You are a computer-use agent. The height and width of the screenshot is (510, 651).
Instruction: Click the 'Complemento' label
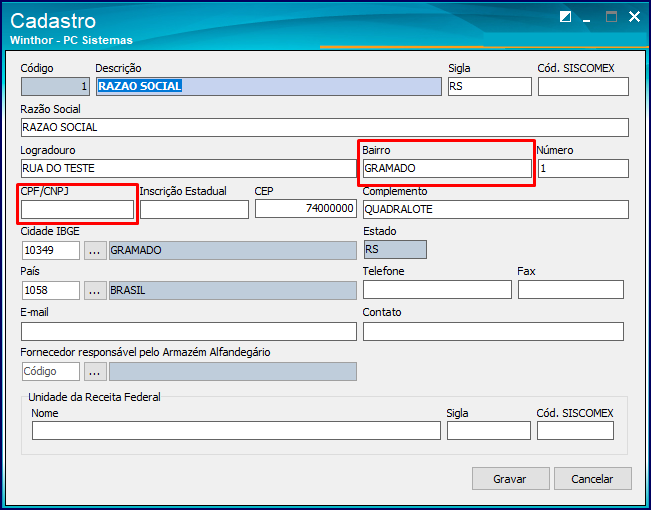[x=395, y=191]
